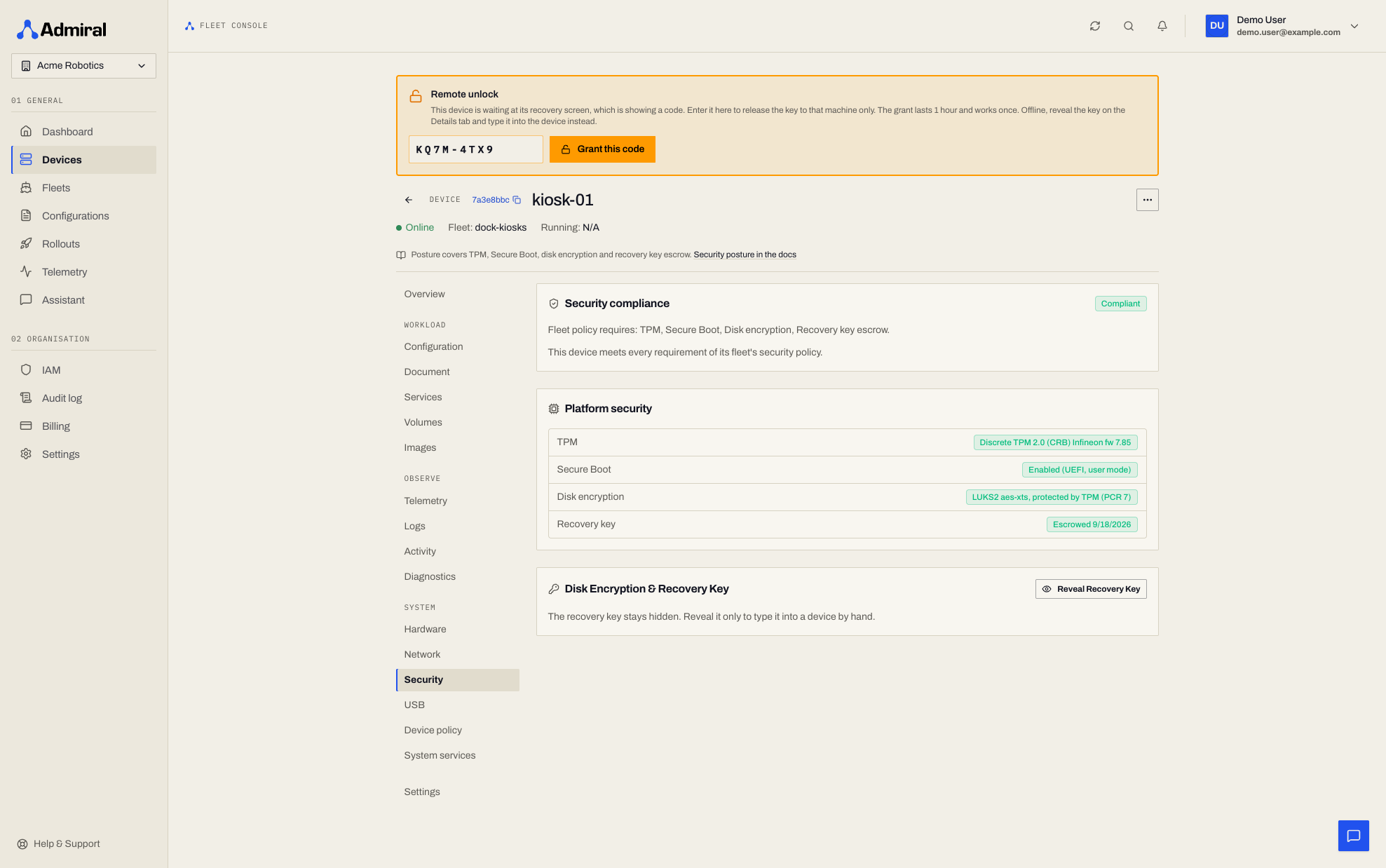Open the device more-actions ellipsis button
Image resolution: width=1386 pixels, height=868 pixels.
pos(1147,200)
